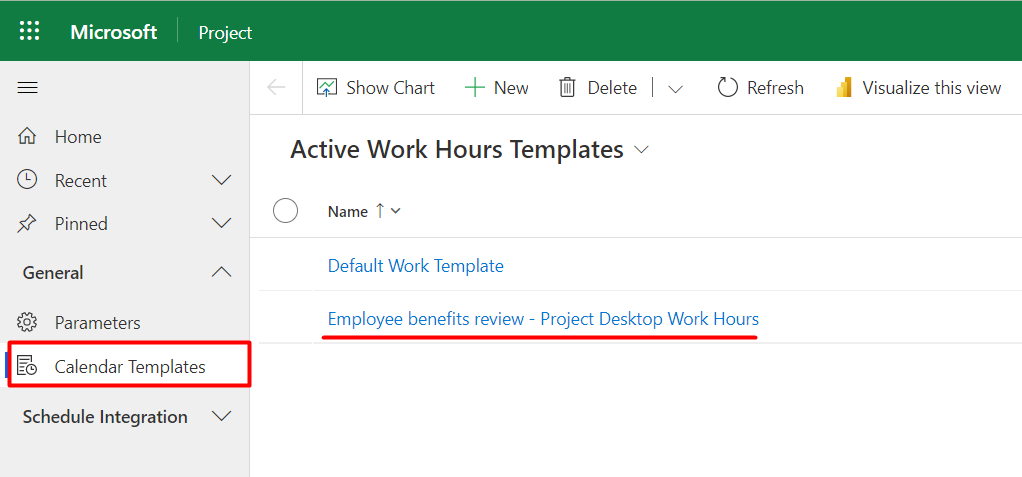Click the Calendar Templates sidebar icon
Screen dimensions: 1022x477
tap(27, 366)
